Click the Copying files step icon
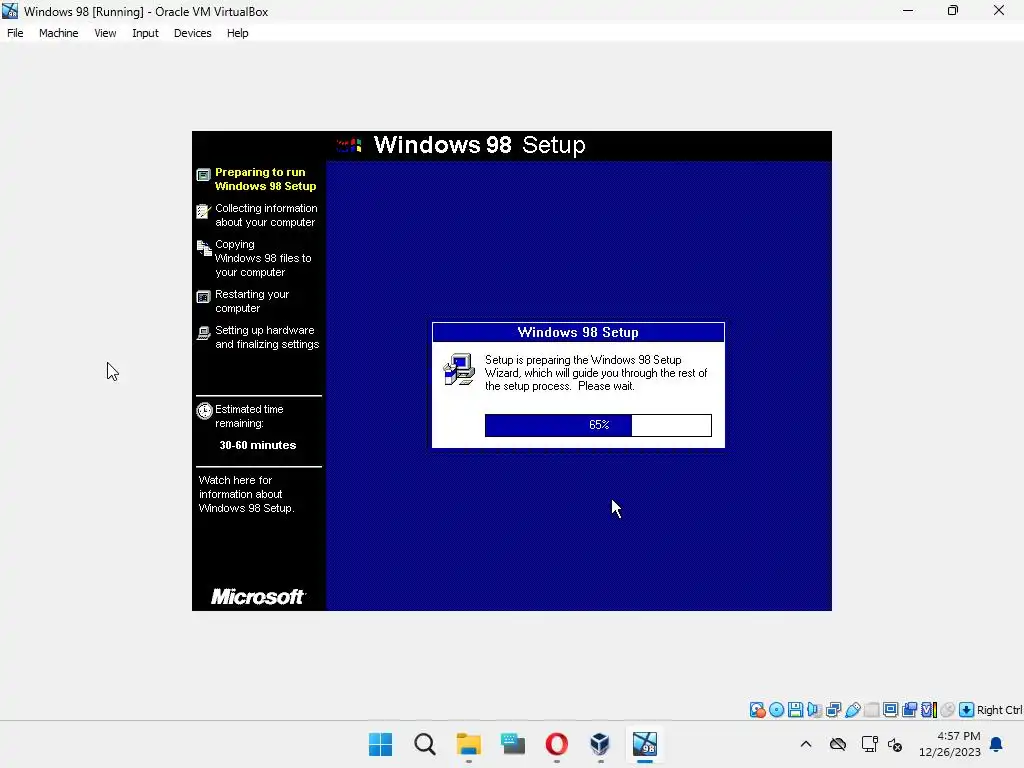This screenshot has height=768, width=1024. tap(204, 248)
